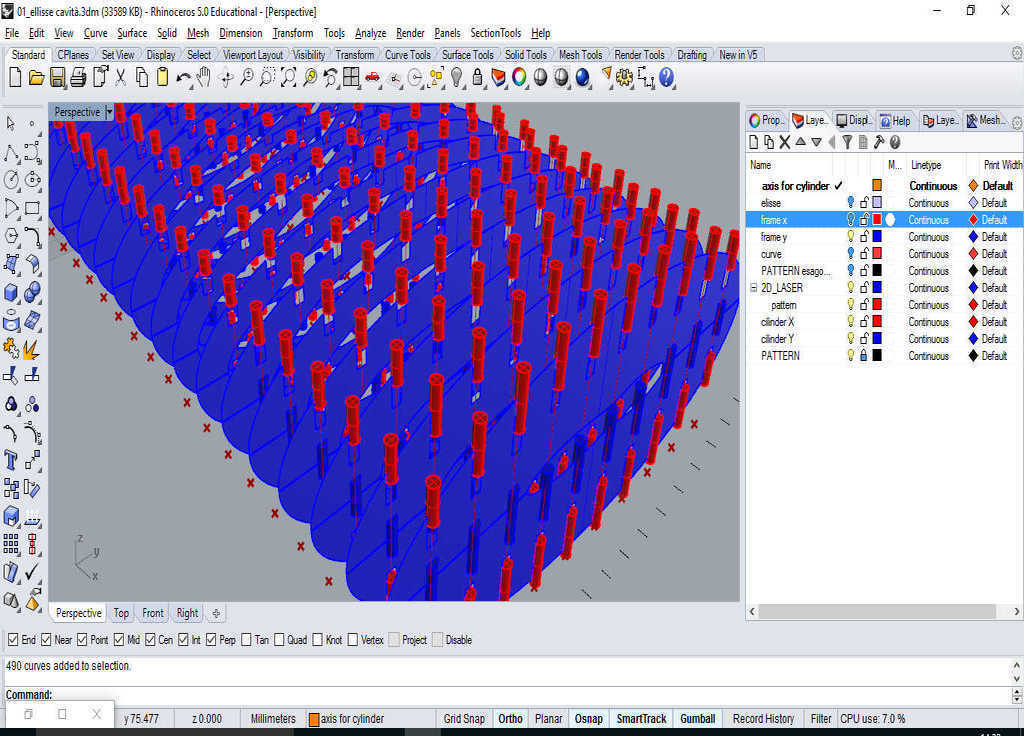Click color swatch of frame x layer
The image size is (1024, 736).
(x=877, y=219)
